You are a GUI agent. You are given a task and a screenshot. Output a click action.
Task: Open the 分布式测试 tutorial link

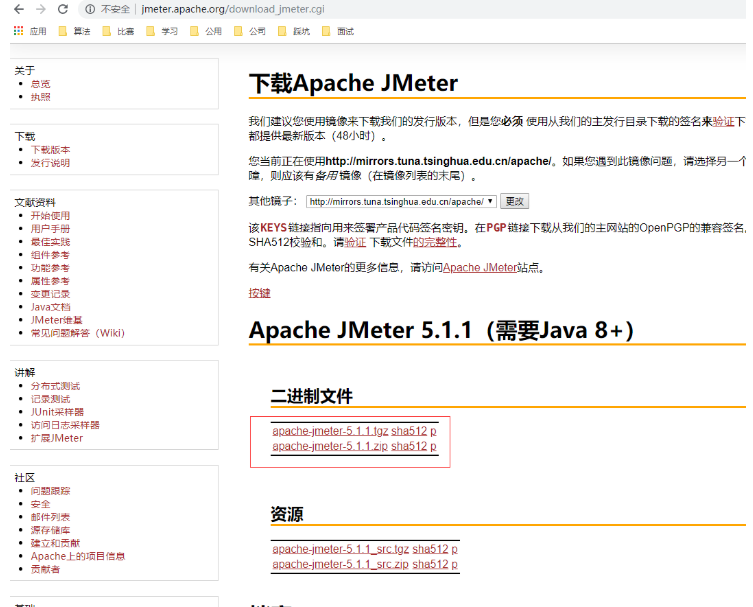point(55,386)
